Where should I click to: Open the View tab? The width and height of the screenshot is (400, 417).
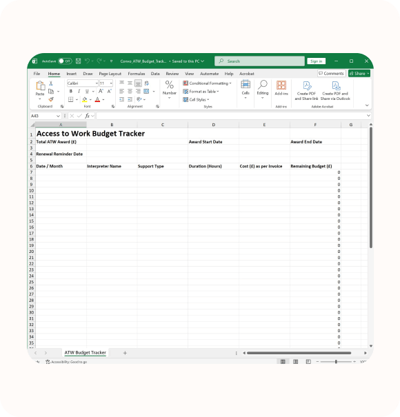(189, 74)
